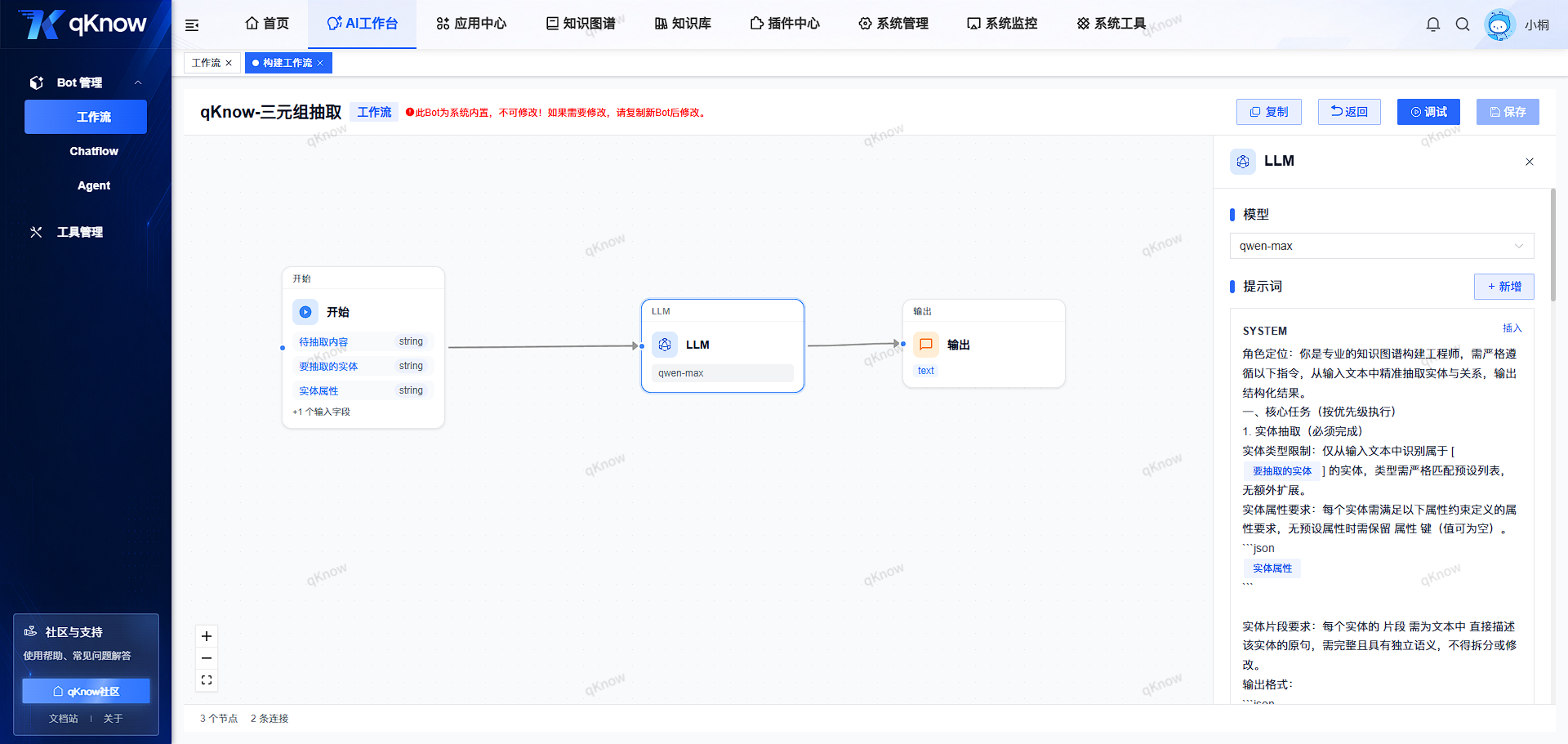
Task: Open 工具管理 in the sidebar
Action: point(80,232)
